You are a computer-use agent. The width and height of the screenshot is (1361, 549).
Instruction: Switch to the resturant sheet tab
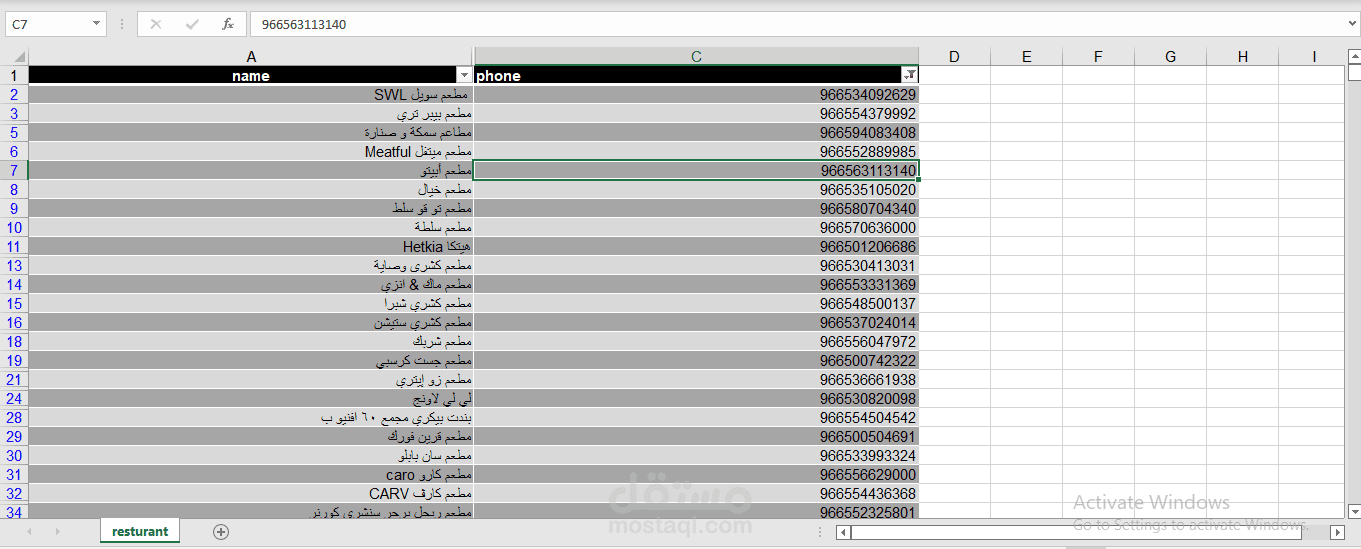(140, 531)
